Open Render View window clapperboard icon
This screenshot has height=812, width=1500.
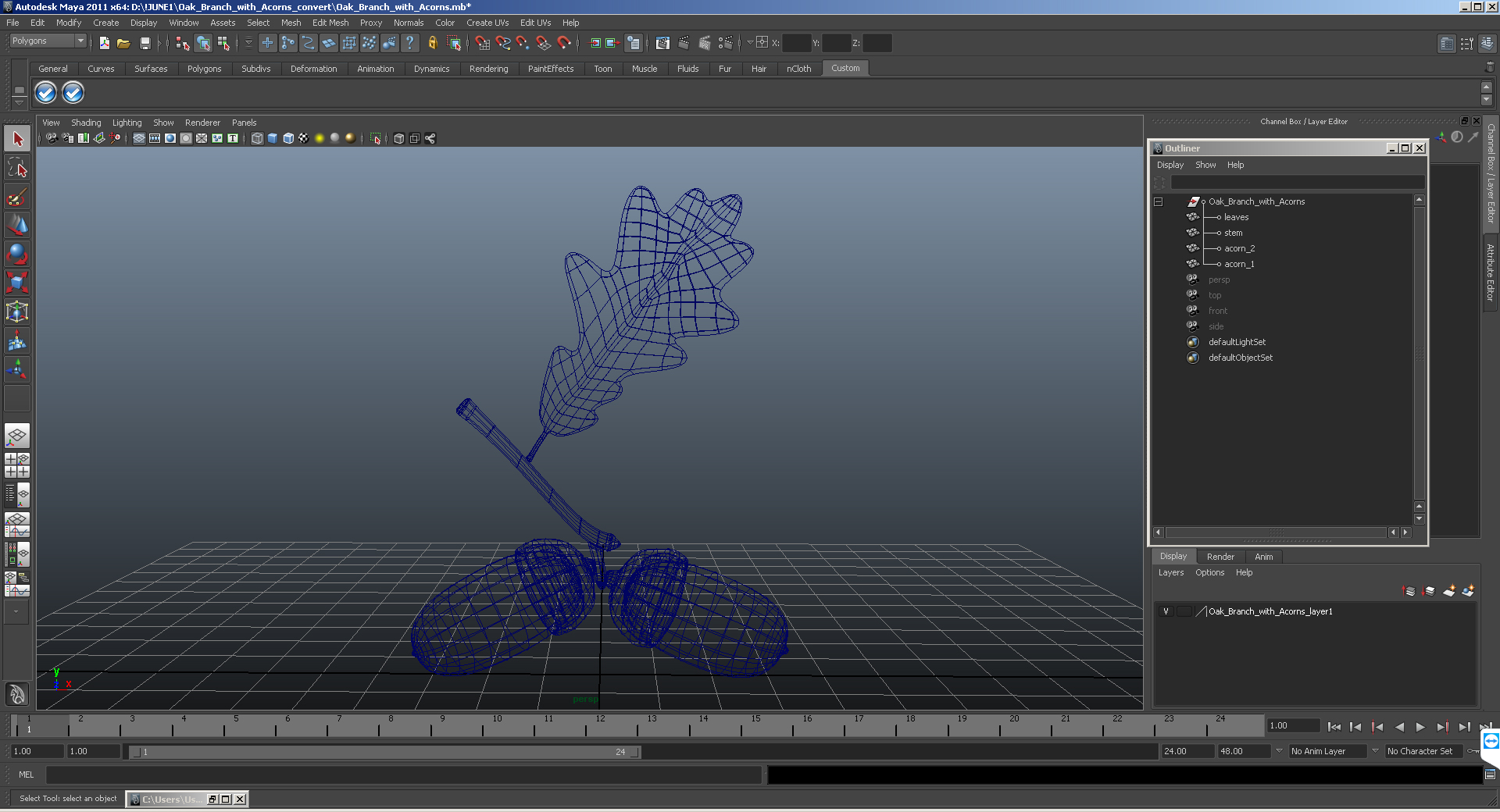click(x=662, y=43)
